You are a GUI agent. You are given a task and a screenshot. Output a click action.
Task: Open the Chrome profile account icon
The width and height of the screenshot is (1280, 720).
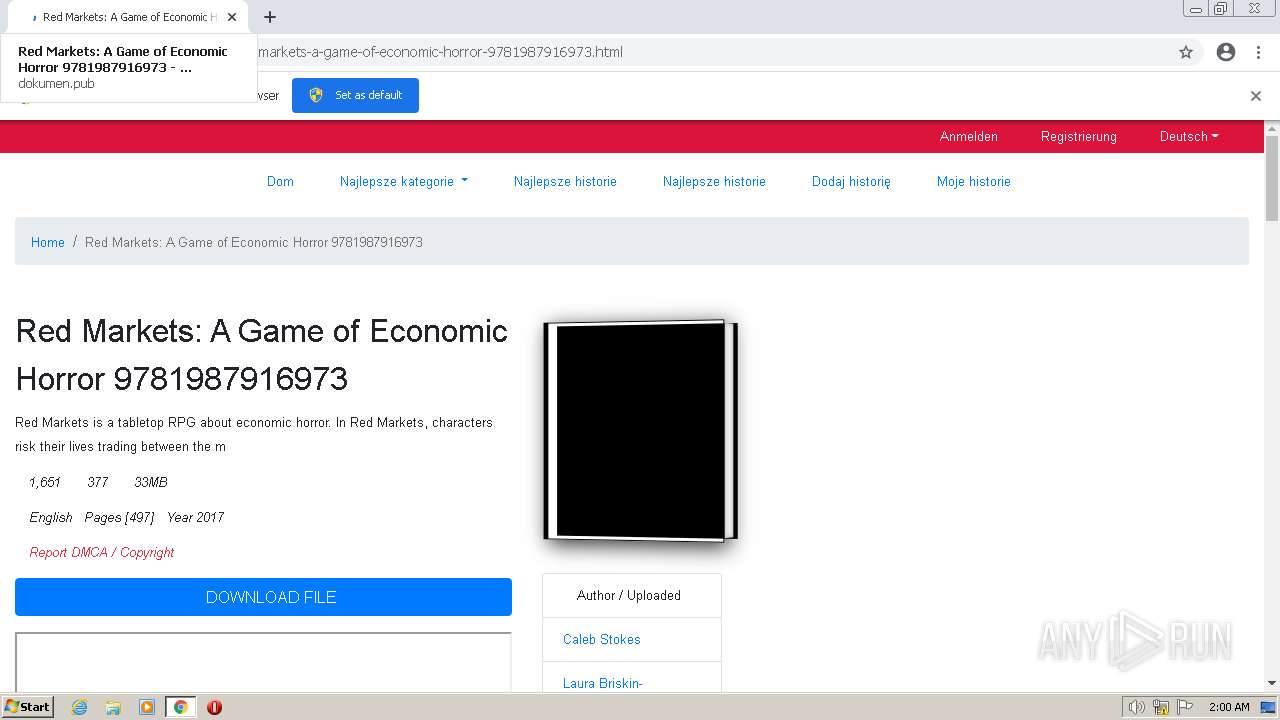point(1226,52)
